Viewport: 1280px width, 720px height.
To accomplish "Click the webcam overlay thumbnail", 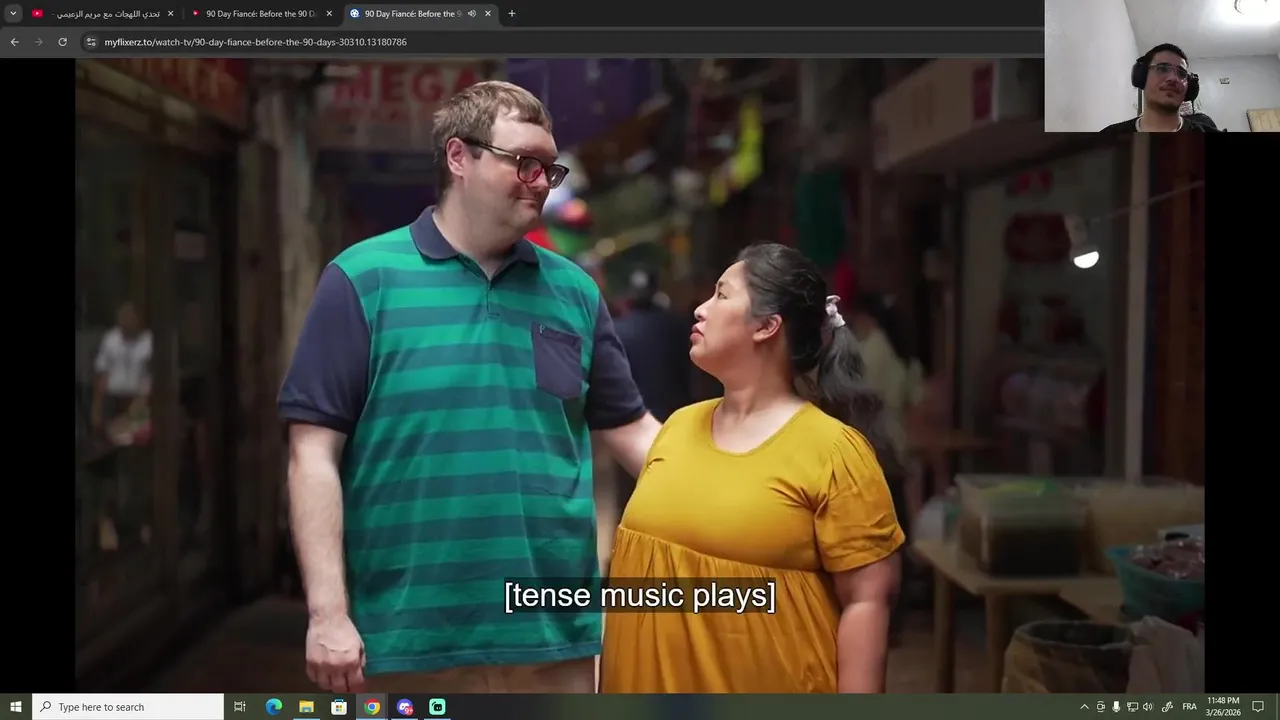I will coord(1162,66).
